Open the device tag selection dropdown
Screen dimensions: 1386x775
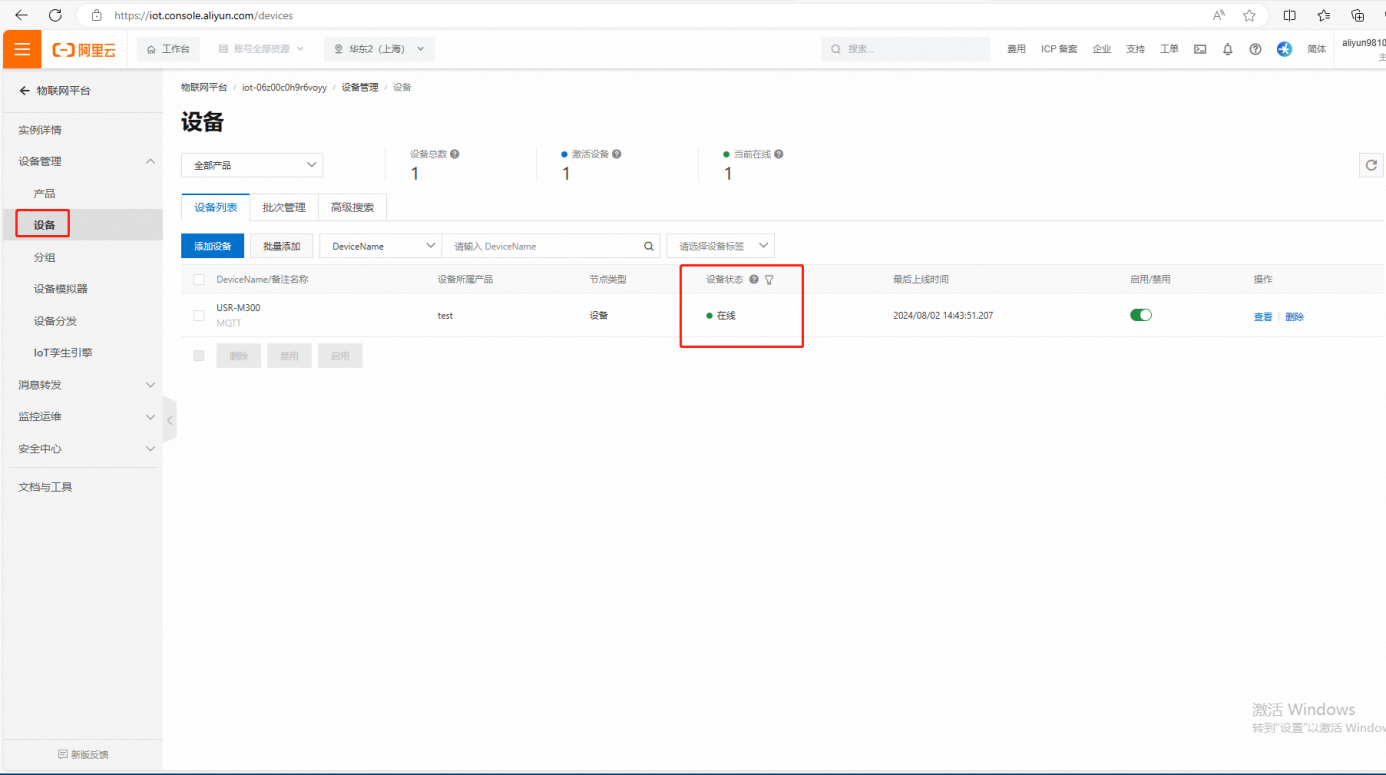720,246
